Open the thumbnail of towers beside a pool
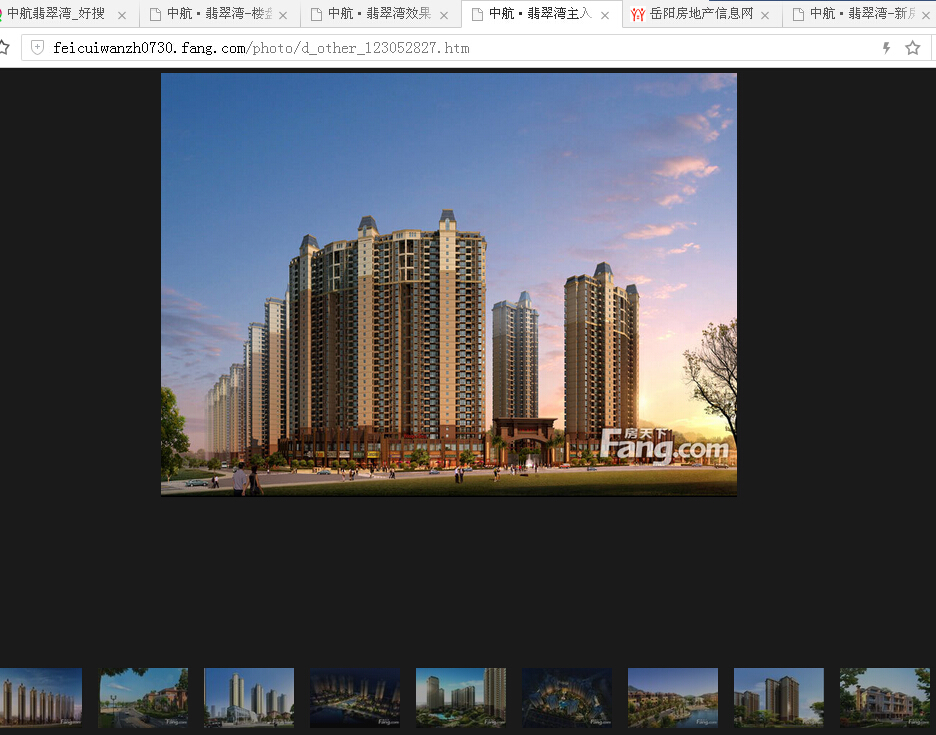The height and width of the screenshot is (735, 936). tap(461, 697)
